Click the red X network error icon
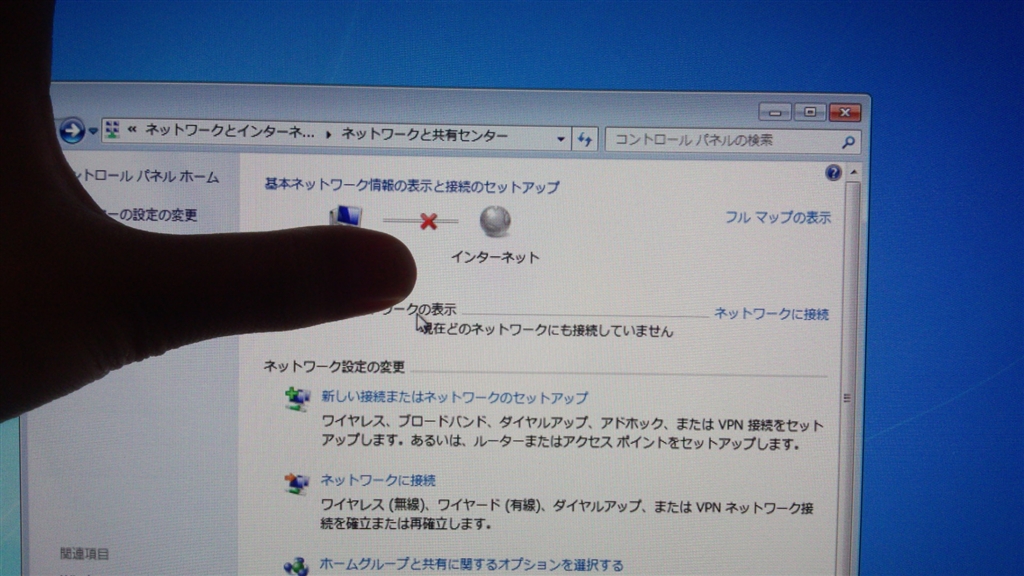Image resolution: width=1024 pixels, height=576 pixels. [428, 221]
